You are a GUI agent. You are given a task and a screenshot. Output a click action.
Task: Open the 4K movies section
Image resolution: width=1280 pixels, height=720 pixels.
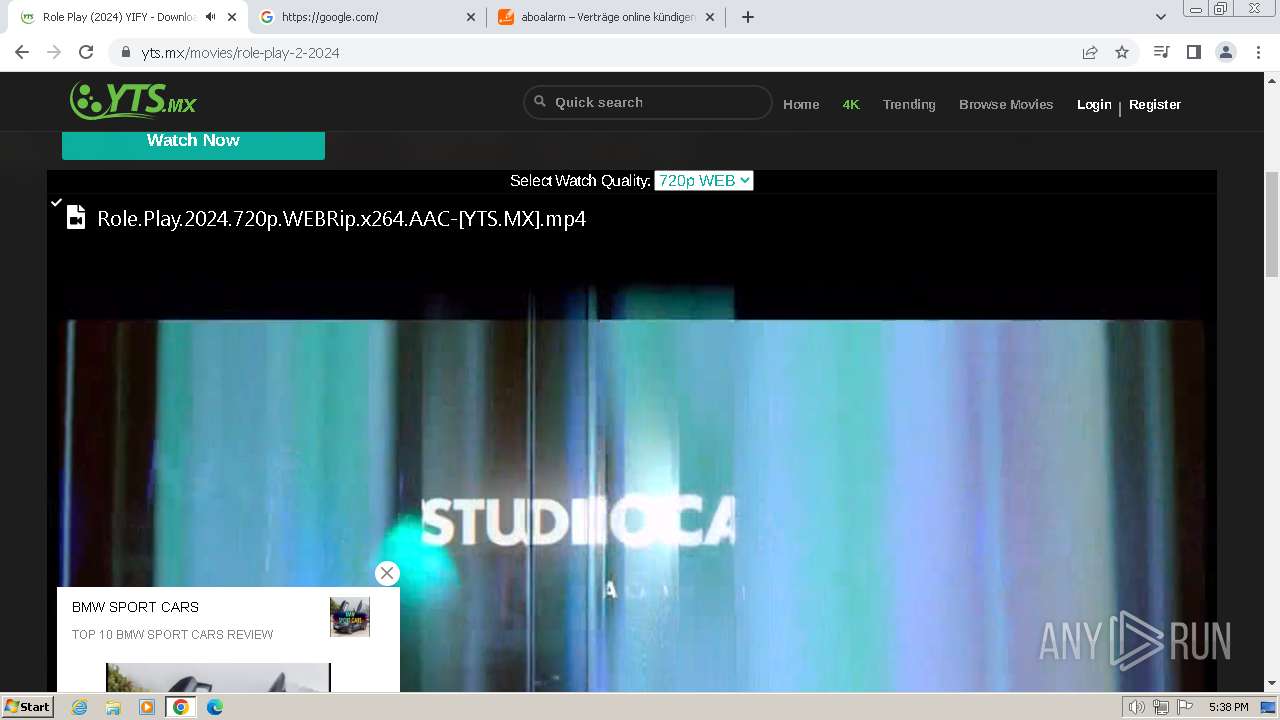(x=851, y=104)
